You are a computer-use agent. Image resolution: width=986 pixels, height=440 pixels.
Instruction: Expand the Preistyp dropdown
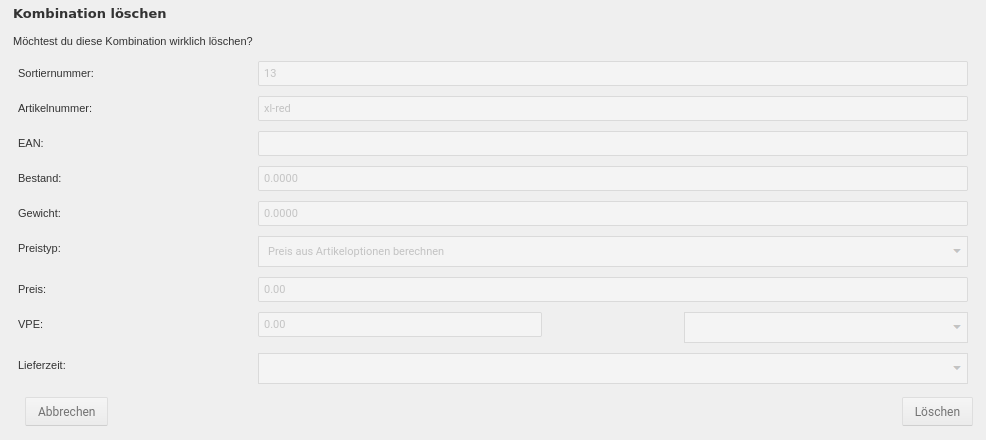tap(612, 251)
